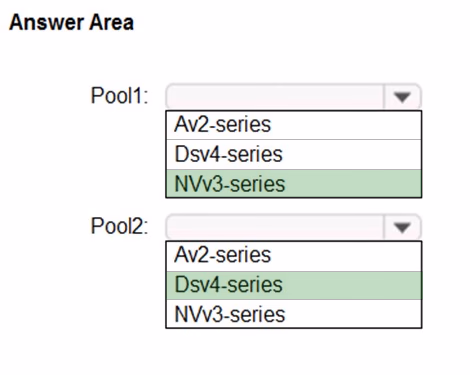Click the Pool1 label
Image resolution: width=470 pixels, height=375 pixels.
coord(119,96)
